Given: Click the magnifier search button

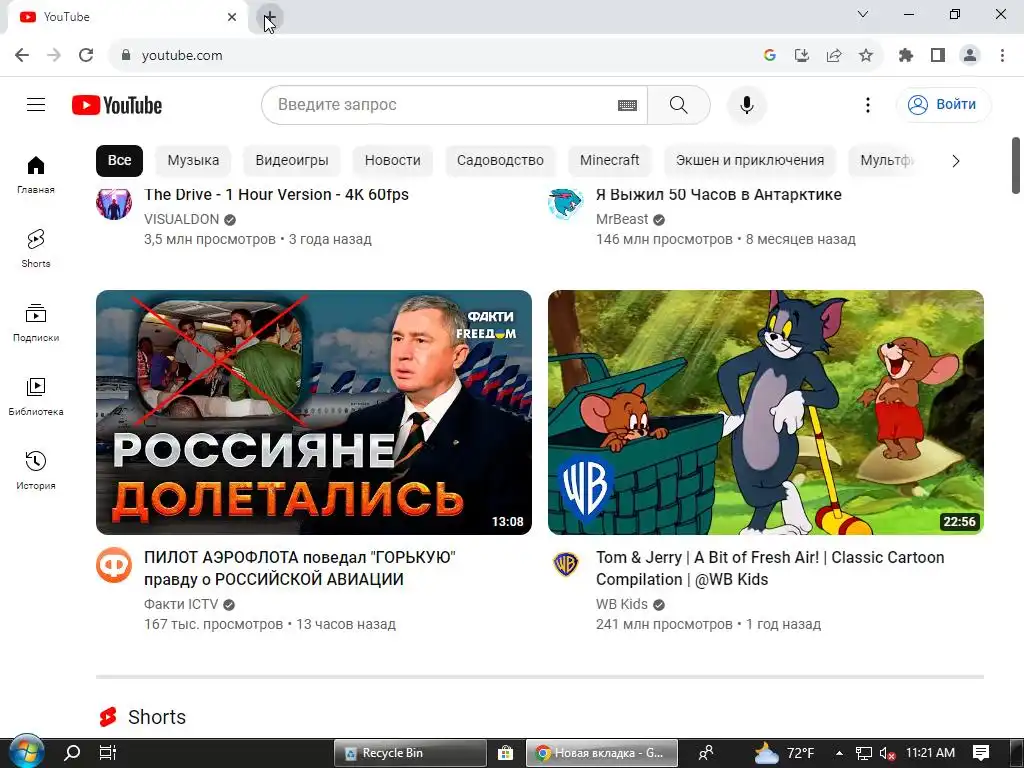Looking at the screenshot, I should point(679,104).
